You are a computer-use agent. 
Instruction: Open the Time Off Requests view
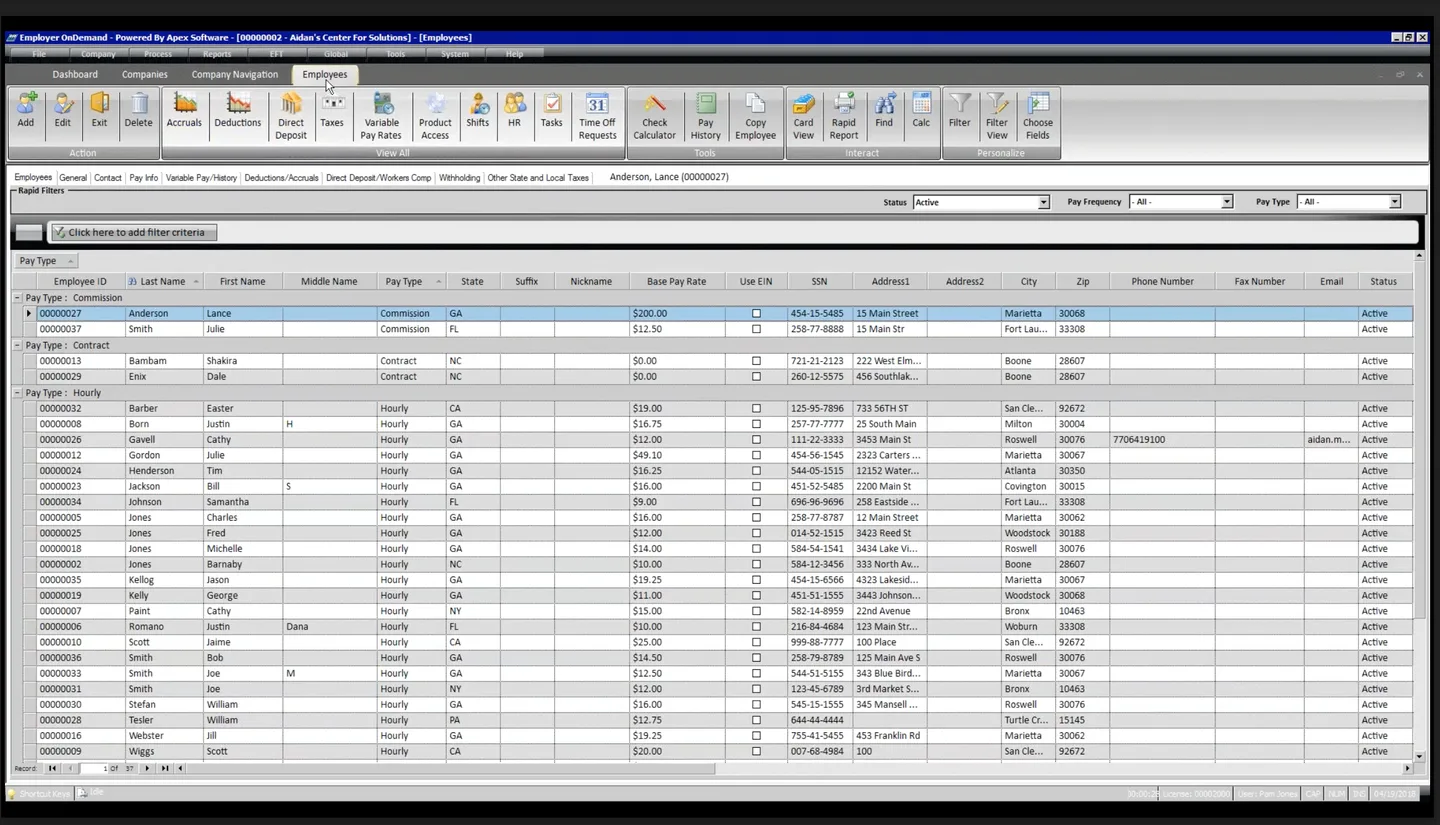click(597, 112)
